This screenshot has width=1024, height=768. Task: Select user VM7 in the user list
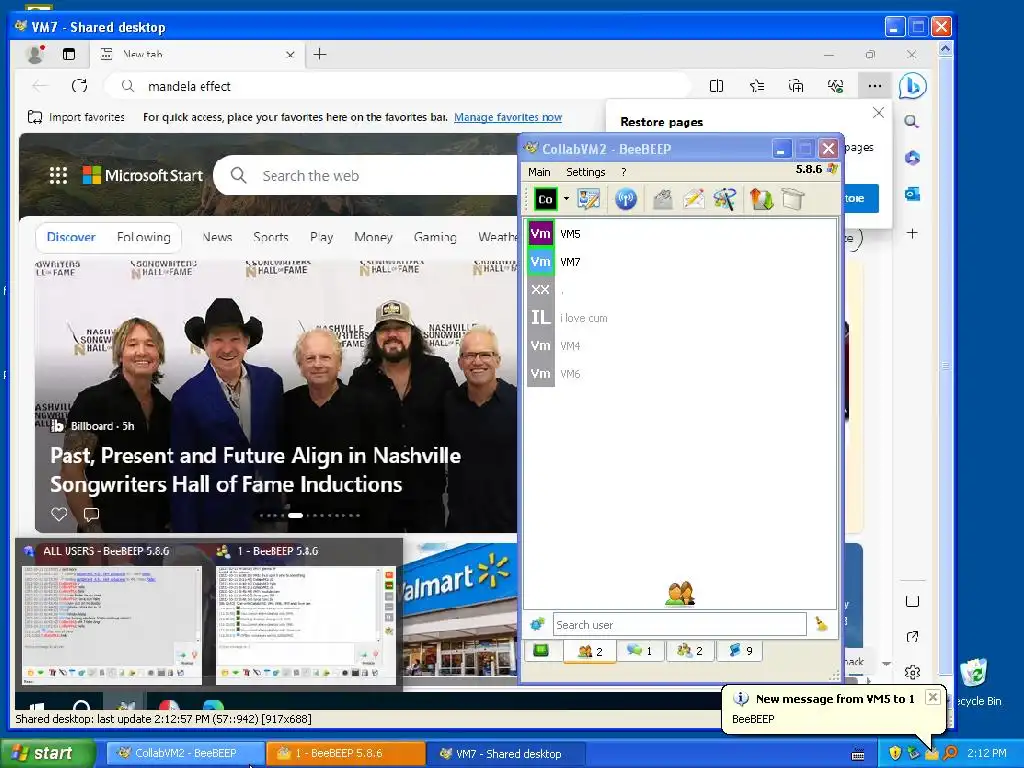680,262
